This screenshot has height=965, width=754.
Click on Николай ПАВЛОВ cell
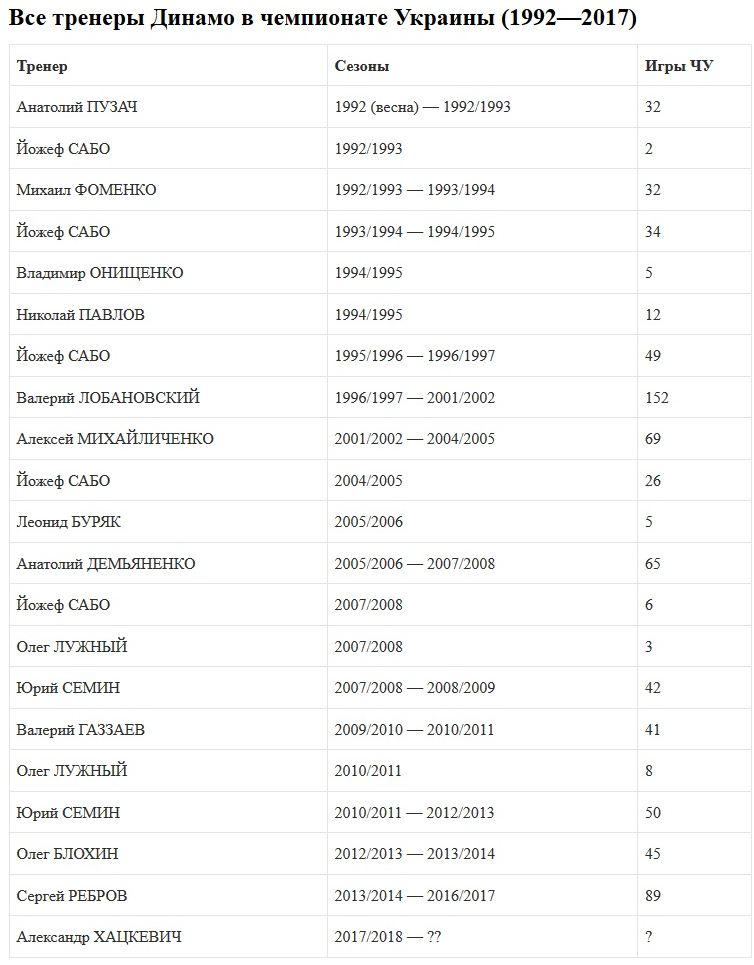point(80,315)
